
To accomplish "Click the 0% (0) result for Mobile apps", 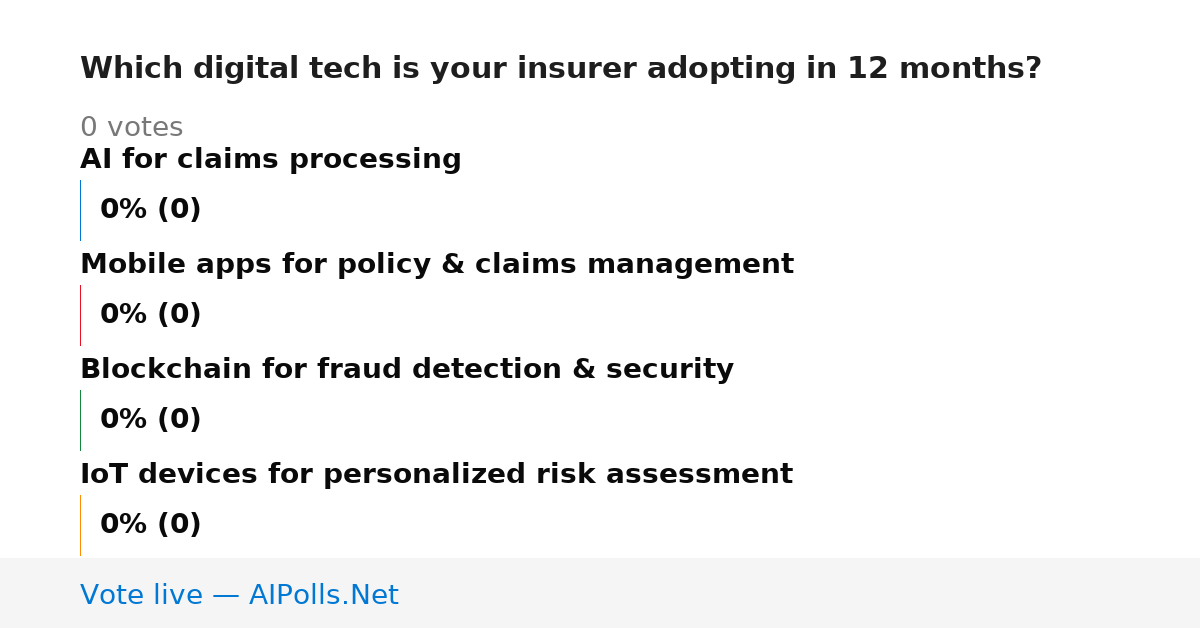I will 151,315.
